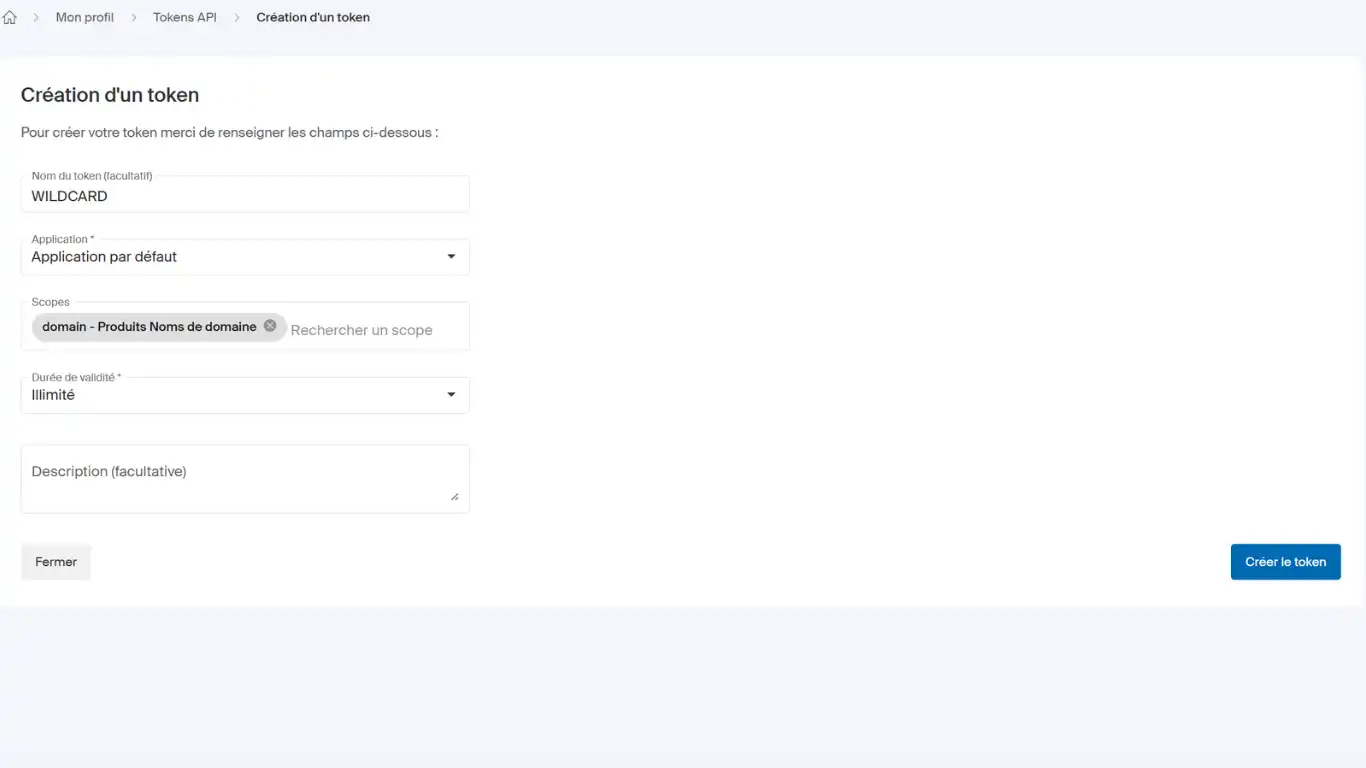The height and width of the screenshot is (768, 1366).
Task: Click the description resize handle
Action: 454,496
